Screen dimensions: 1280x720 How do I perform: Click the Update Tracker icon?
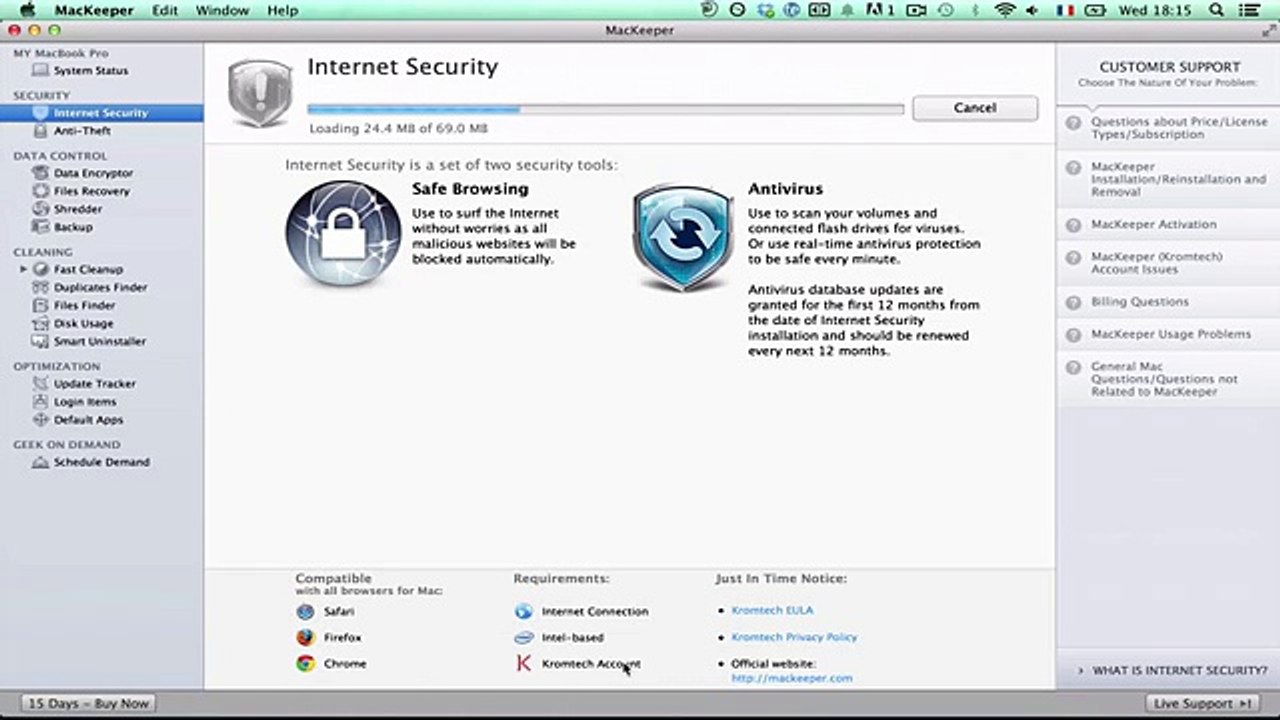click(x=41, y=383)
